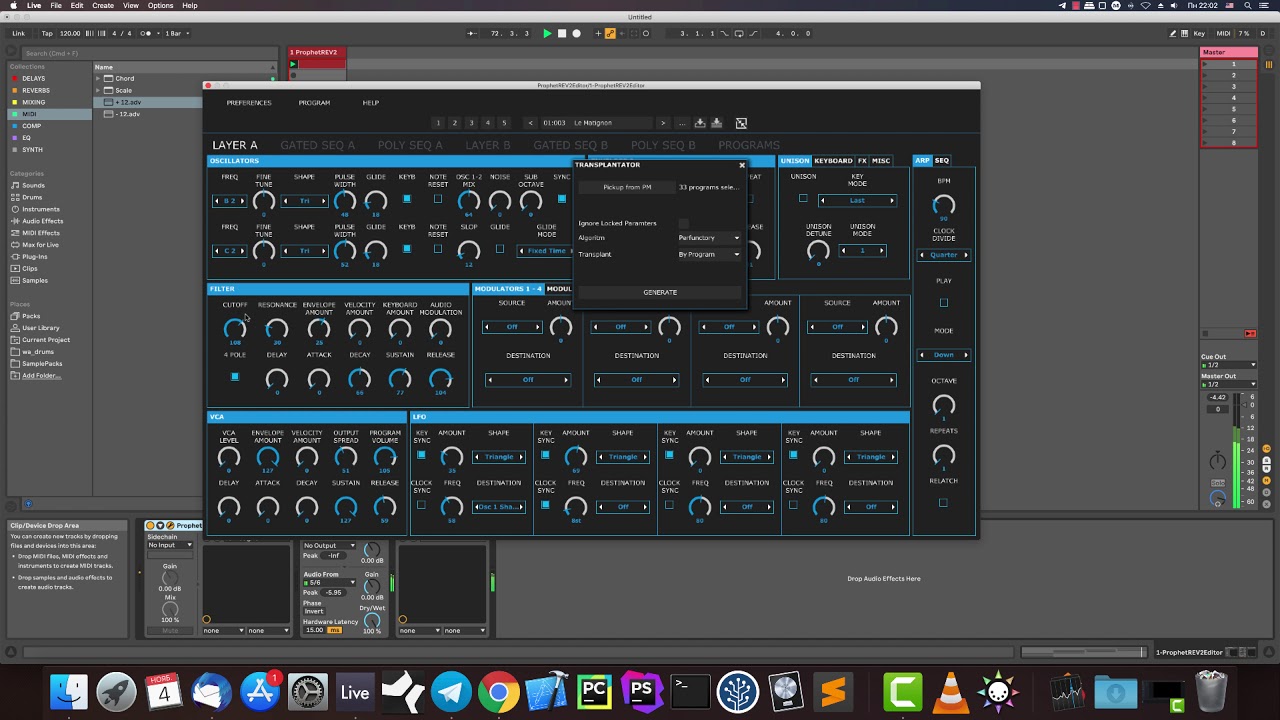Open first LFO Destination showing Osc 1 Shape
The width and height of the screenshot is (1280, 720).
[x=498, y=507]
